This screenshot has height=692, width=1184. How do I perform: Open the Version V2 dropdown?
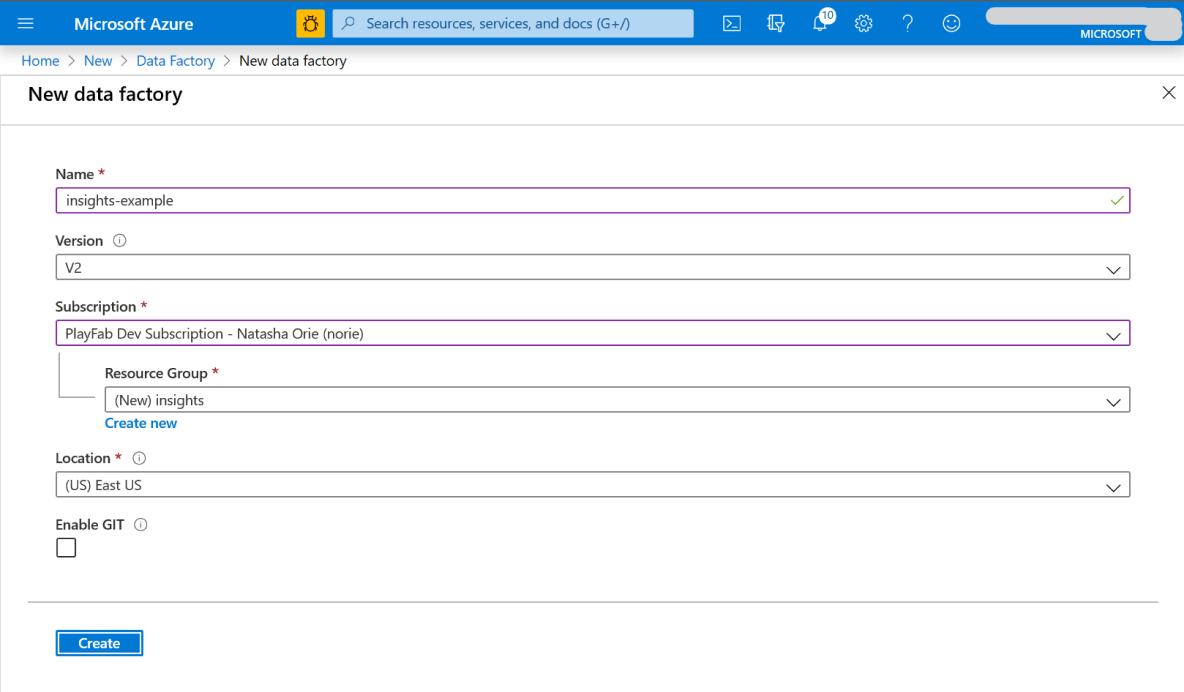(x=593, y=267)
